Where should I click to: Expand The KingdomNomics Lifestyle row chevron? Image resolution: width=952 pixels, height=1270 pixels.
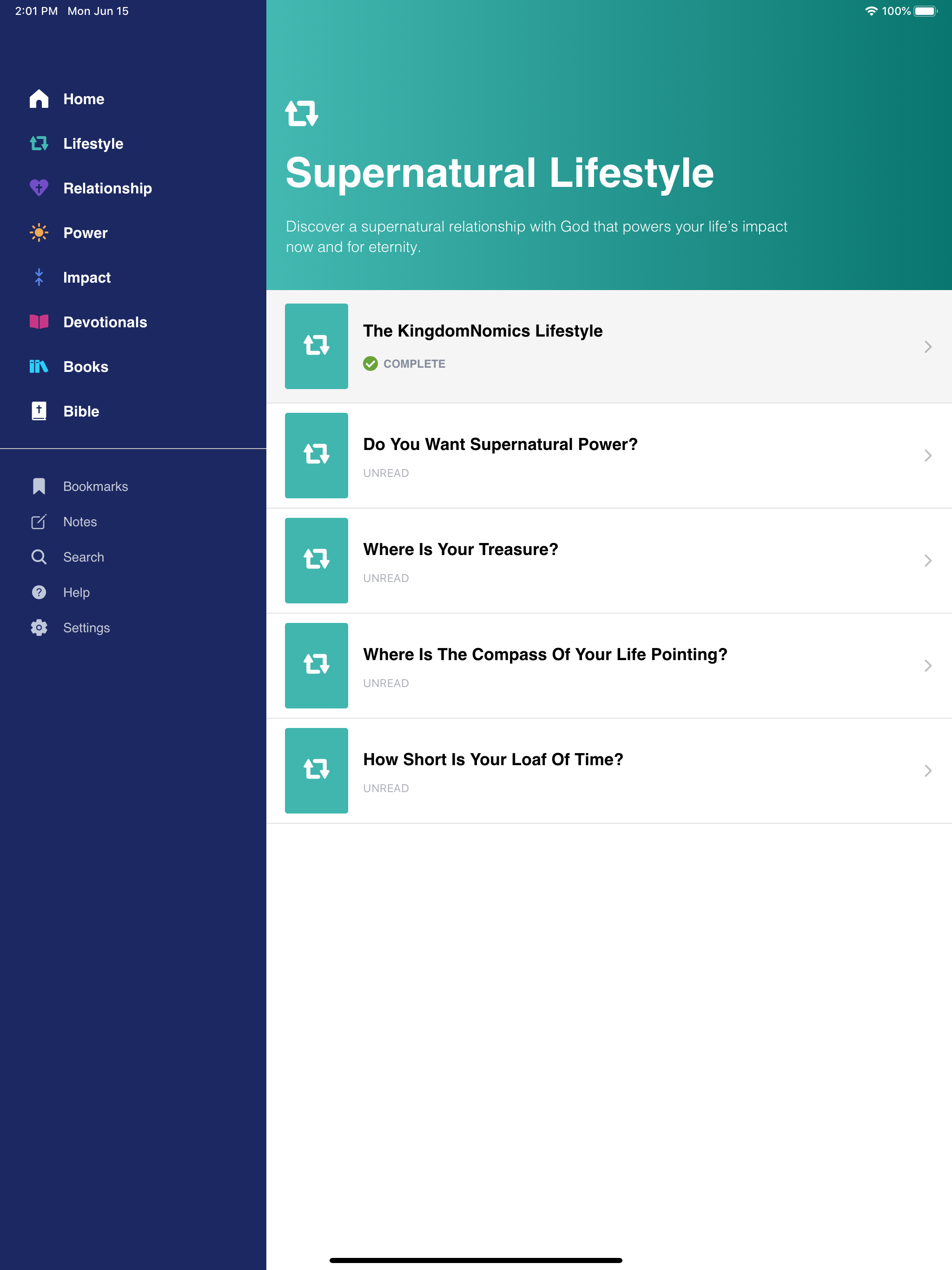(x=928, y=347)
